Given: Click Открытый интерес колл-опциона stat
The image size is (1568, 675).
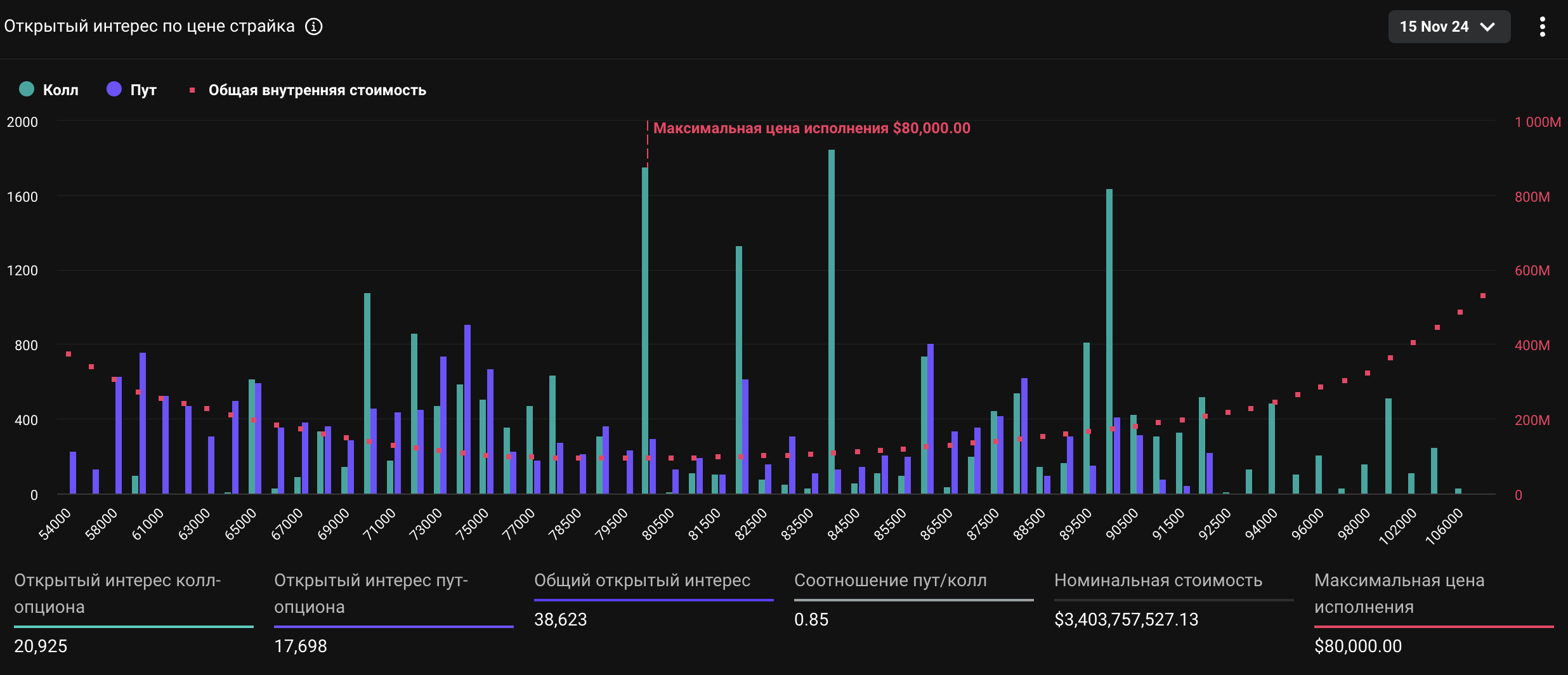Looking at the screenshot, I should (117, 593).
